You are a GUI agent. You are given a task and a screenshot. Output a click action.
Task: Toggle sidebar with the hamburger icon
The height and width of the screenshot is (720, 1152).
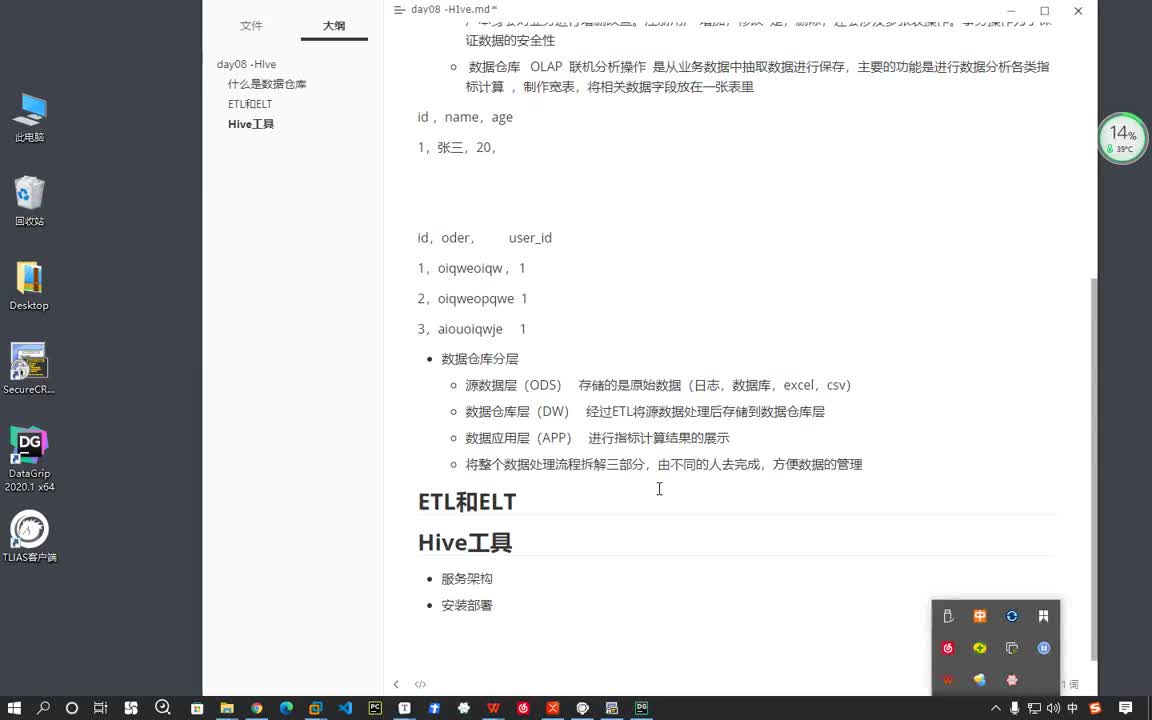399,10
